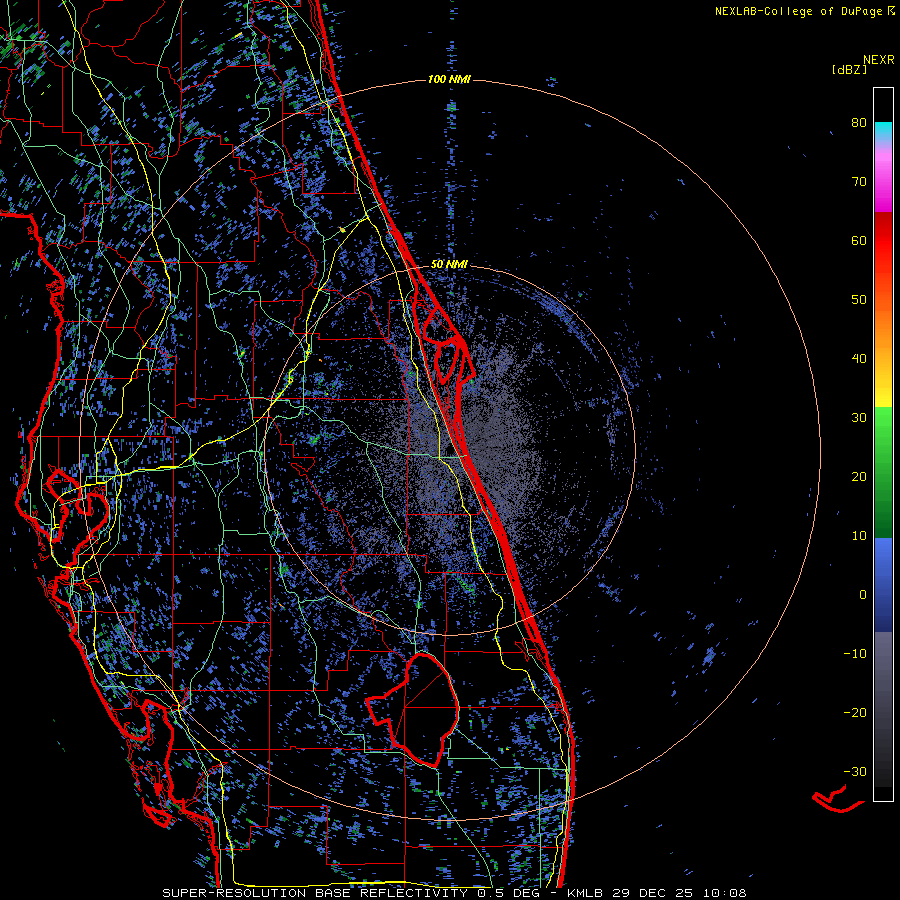This screenshot has width=900, height=900.
Task: Click the Cape Canaveral coastline outline
Action: coord(448,344)
